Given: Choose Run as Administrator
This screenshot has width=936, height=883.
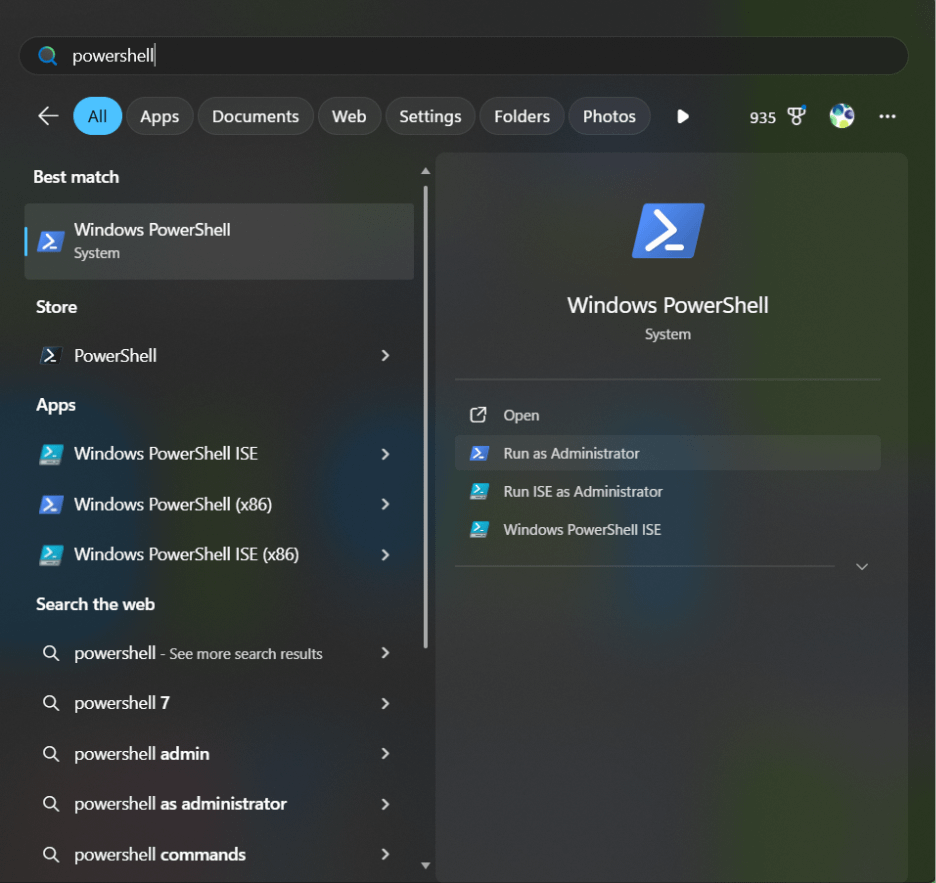Looking at the screenshot, I should [667, 453].
